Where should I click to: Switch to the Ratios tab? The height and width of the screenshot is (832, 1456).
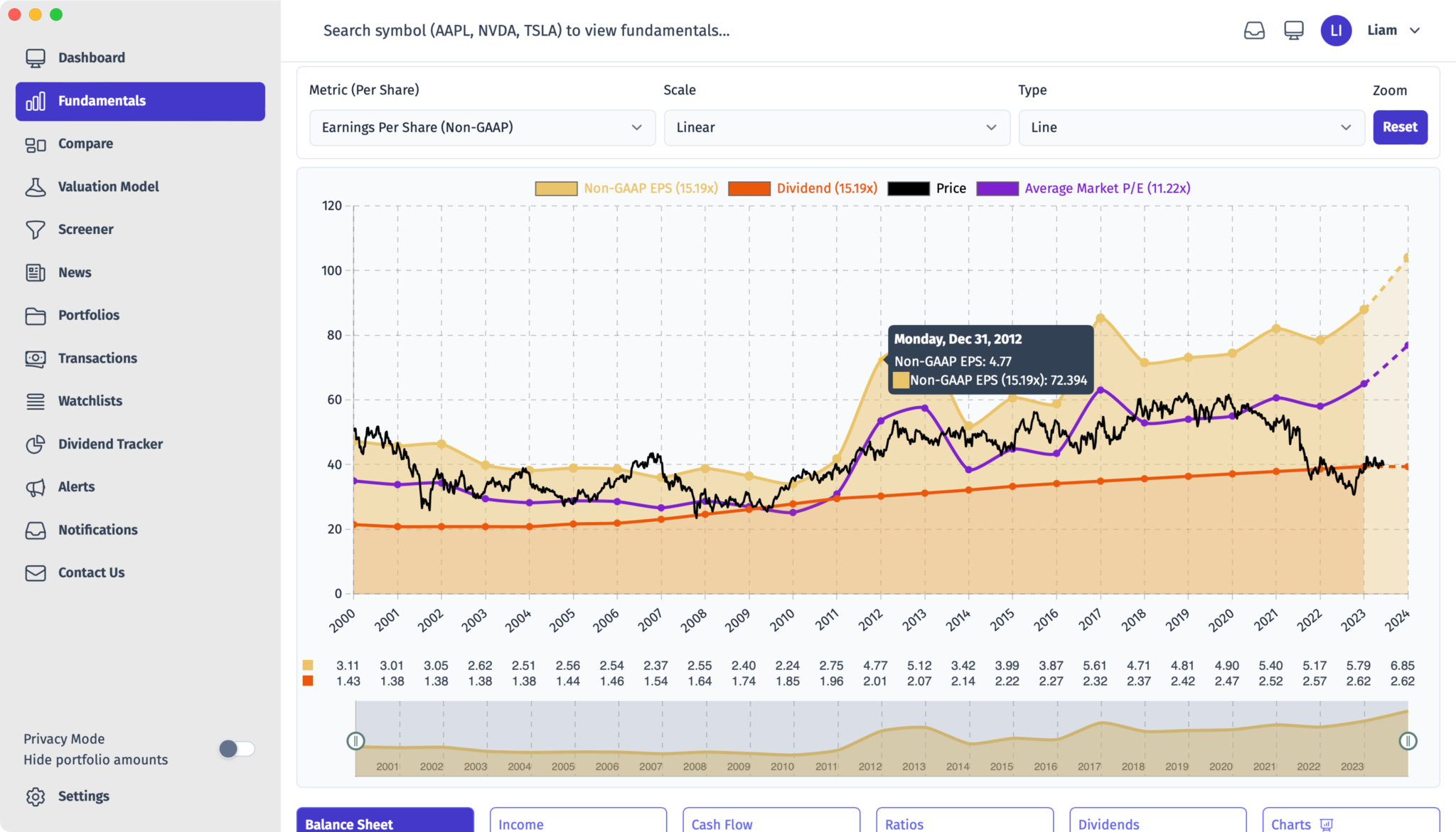tap(965, 820)
